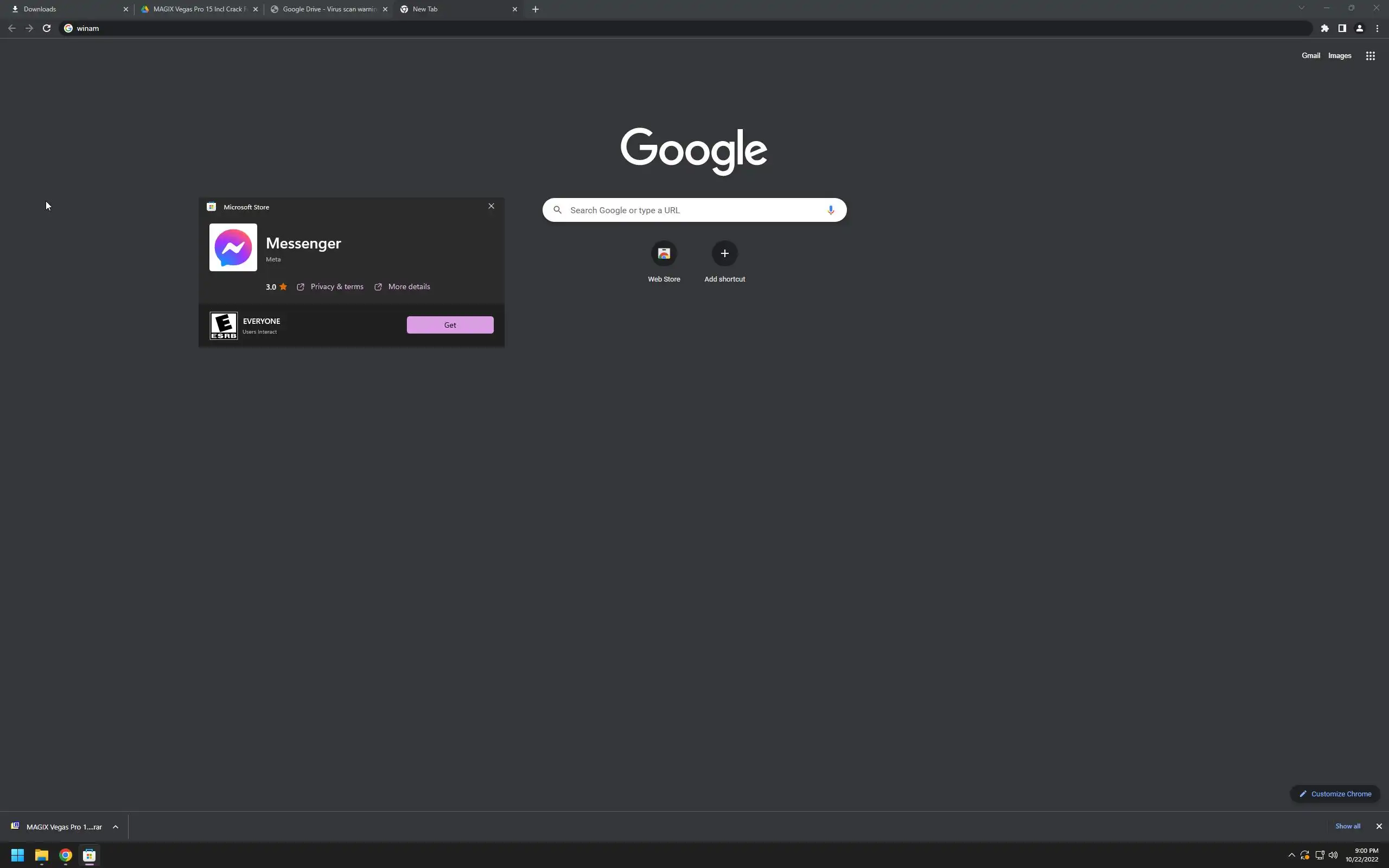The width and height of the screenshot is (1389, 868).
Task: Expand MAGIX Vegas Pro download options chevron
Action: pos(116,827)
